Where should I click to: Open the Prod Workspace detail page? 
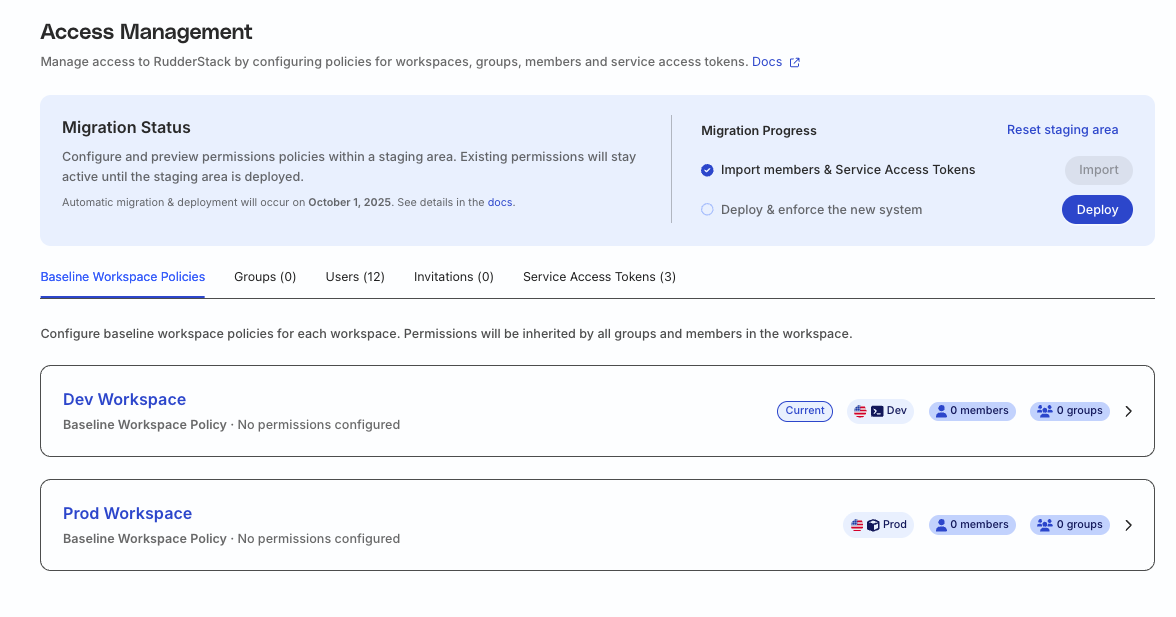pyautogui.click(x=127, y=513)
